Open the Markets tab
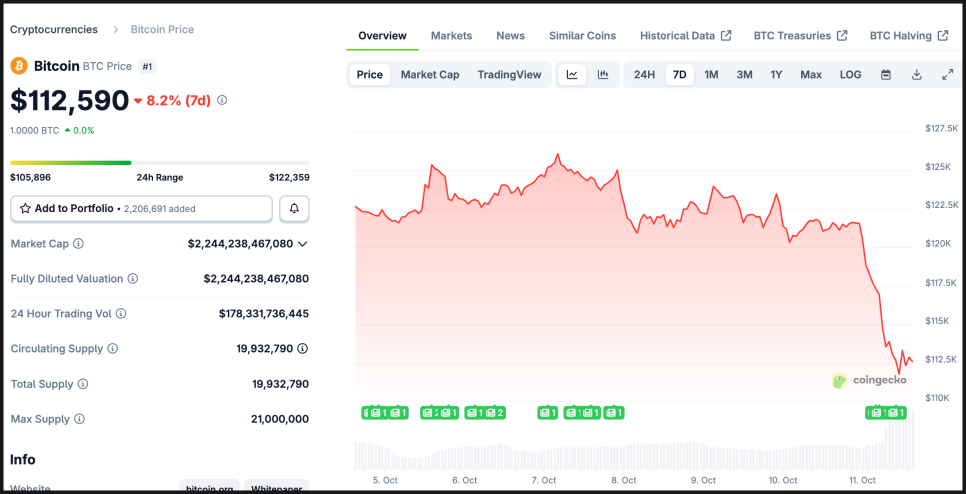966x494 pixels. click(451, 36)
